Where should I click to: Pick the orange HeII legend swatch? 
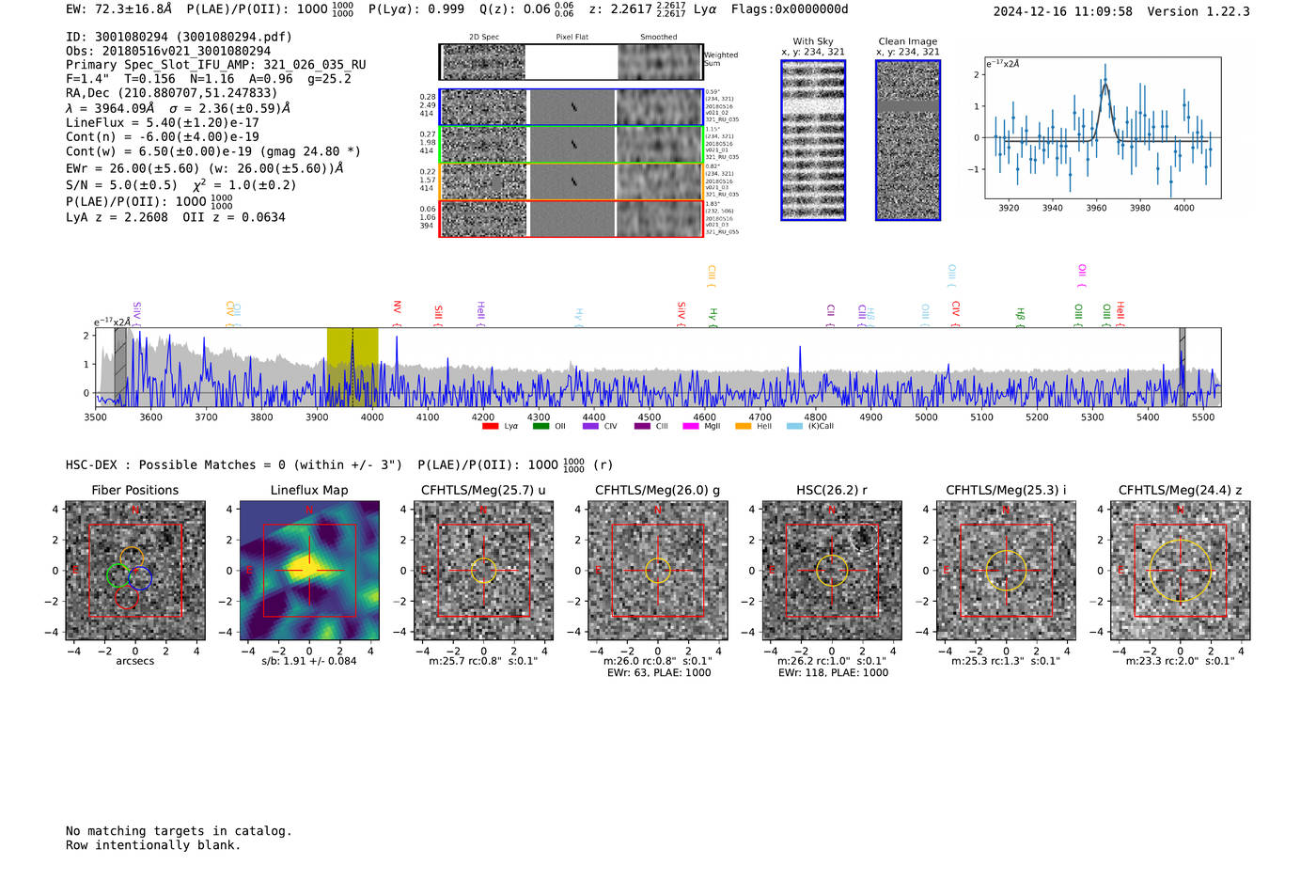[x=743, y=426]
